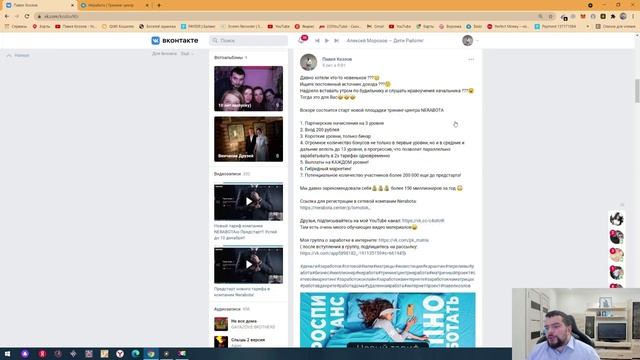The image size is (640, 360).
Task: Open the purple group photo album thumbnail
Action: tap(248, 88)
